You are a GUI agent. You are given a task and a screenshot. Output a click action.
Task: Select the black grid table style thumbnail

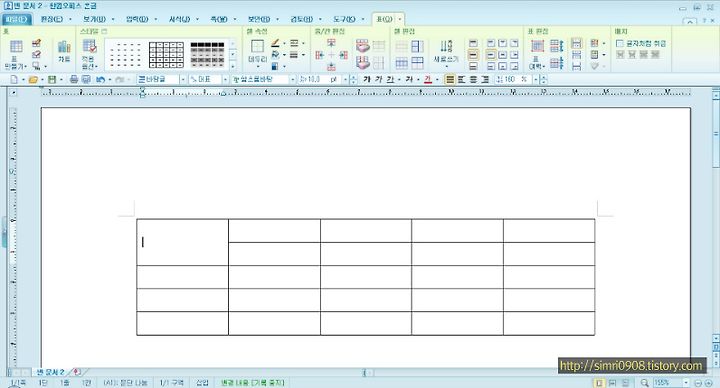[x=166, y=55]
